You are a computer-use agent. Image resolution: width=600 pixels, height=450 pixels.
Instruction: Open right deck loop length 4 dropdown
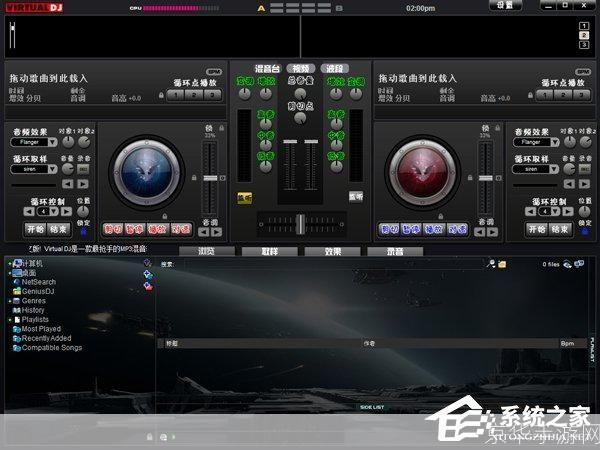tap(555, 212)
